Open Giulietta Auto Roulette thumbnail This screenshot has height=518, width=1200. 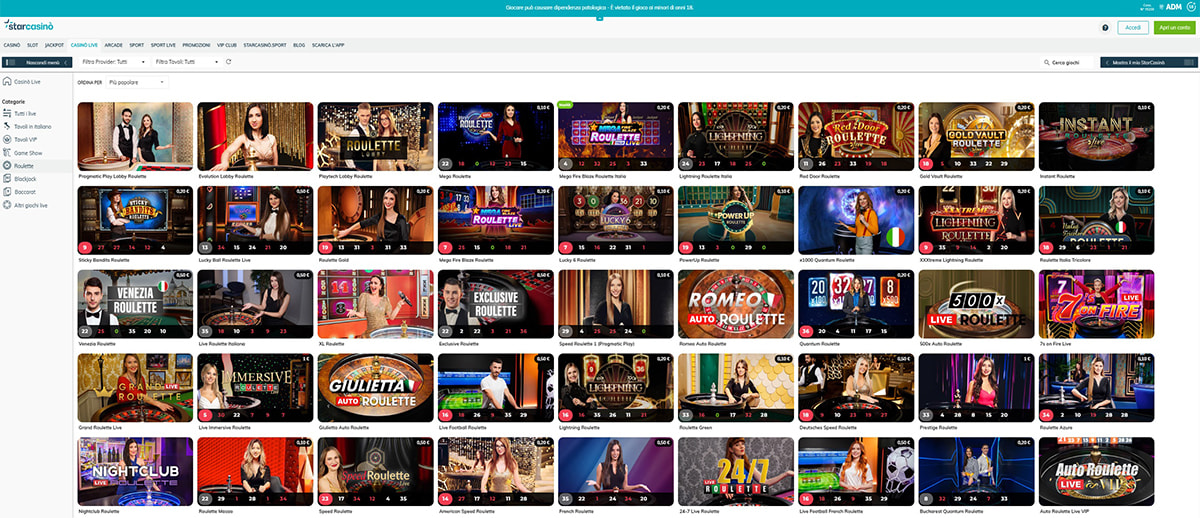pos(376,388)
